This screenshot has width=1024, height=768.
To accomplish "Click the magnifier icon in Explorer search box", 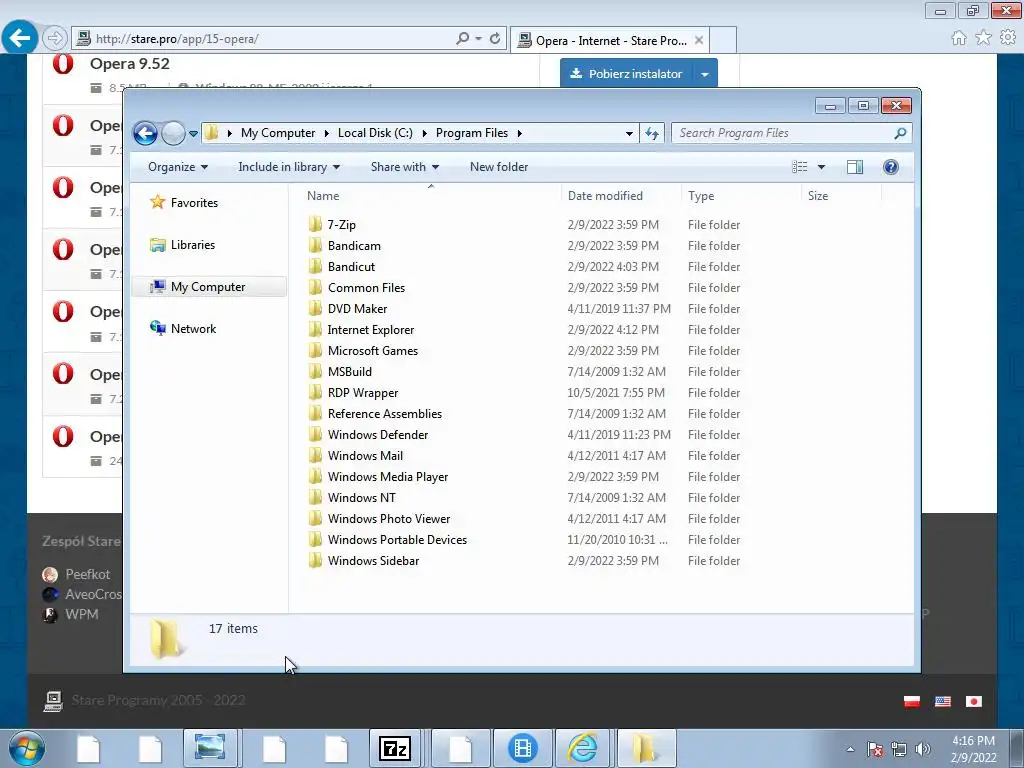I will (x=900, y=133).
